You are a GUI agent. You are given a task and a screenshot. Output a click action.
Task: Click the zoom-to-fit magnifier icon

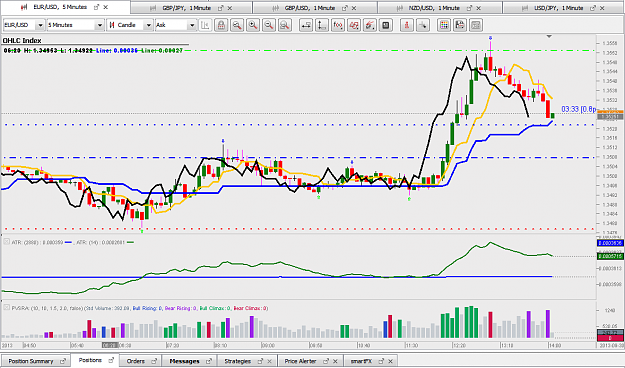(x=285, y=25)
